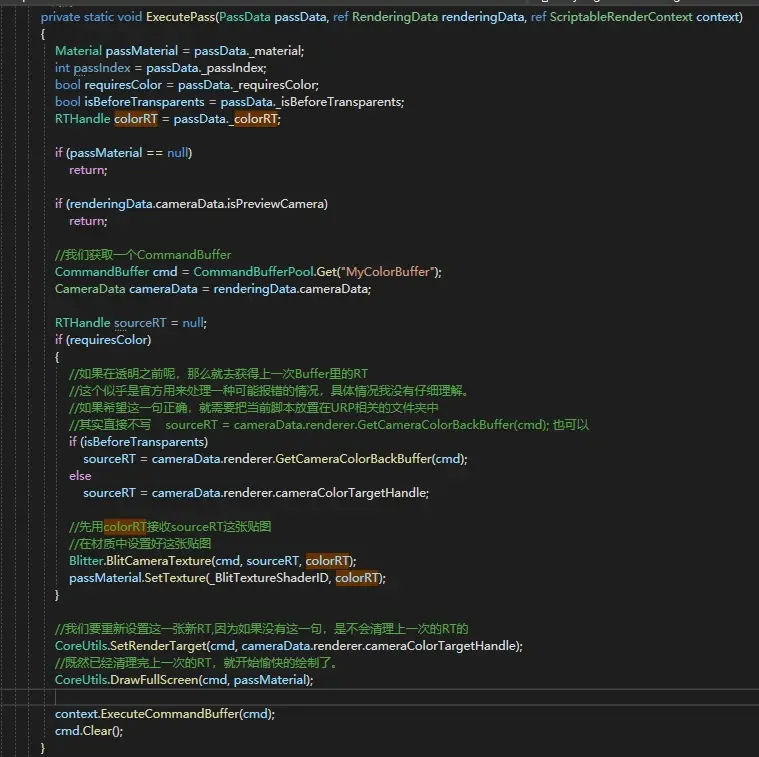Click the comment starting '//既然已经清理完上一次的RT'
Screen dimensions: 759x757
196,663
